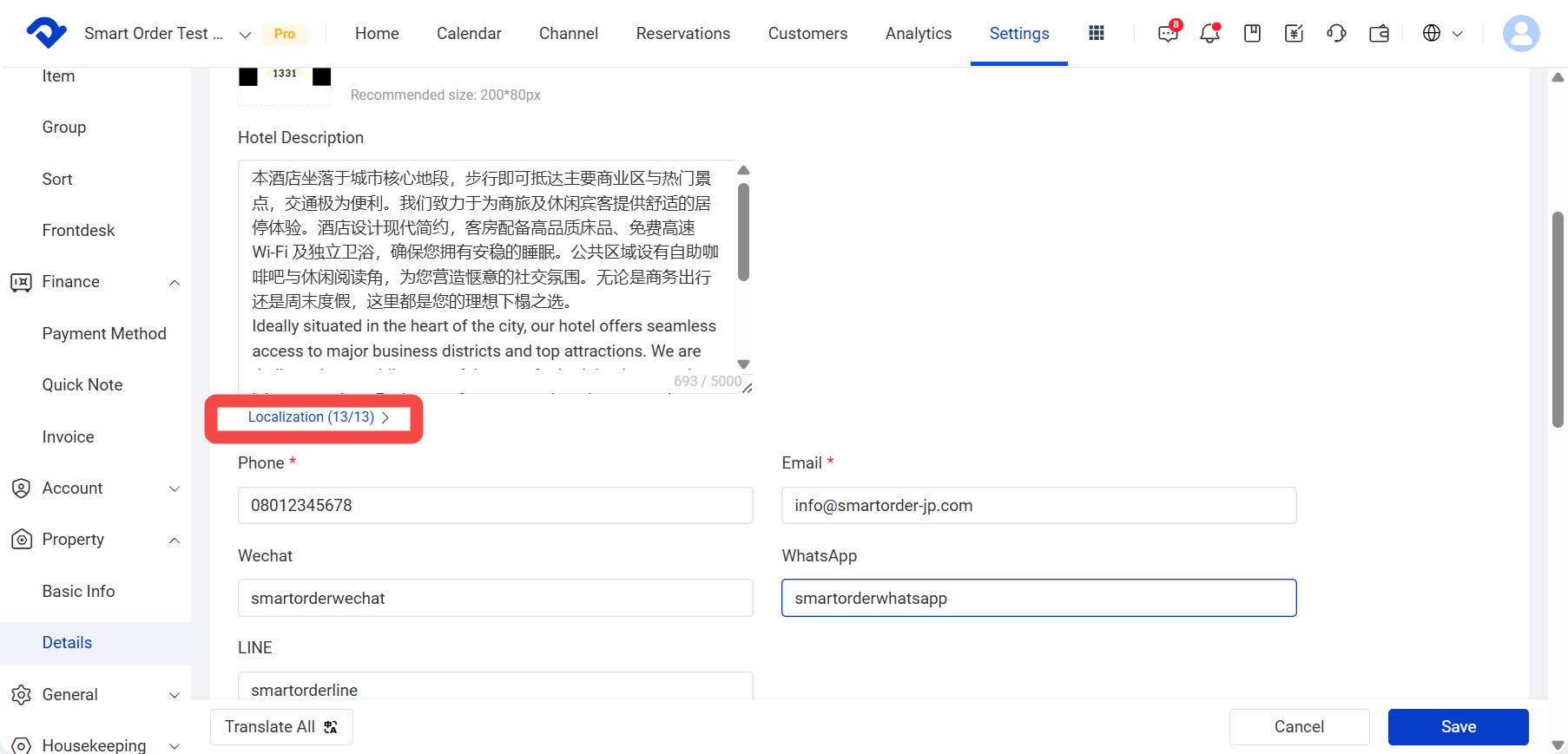Image resolution: width=1568 pixels, height=754 pixels.
Task: Click the page vertical scrollbar thumb
Action: coord(1558,319)
